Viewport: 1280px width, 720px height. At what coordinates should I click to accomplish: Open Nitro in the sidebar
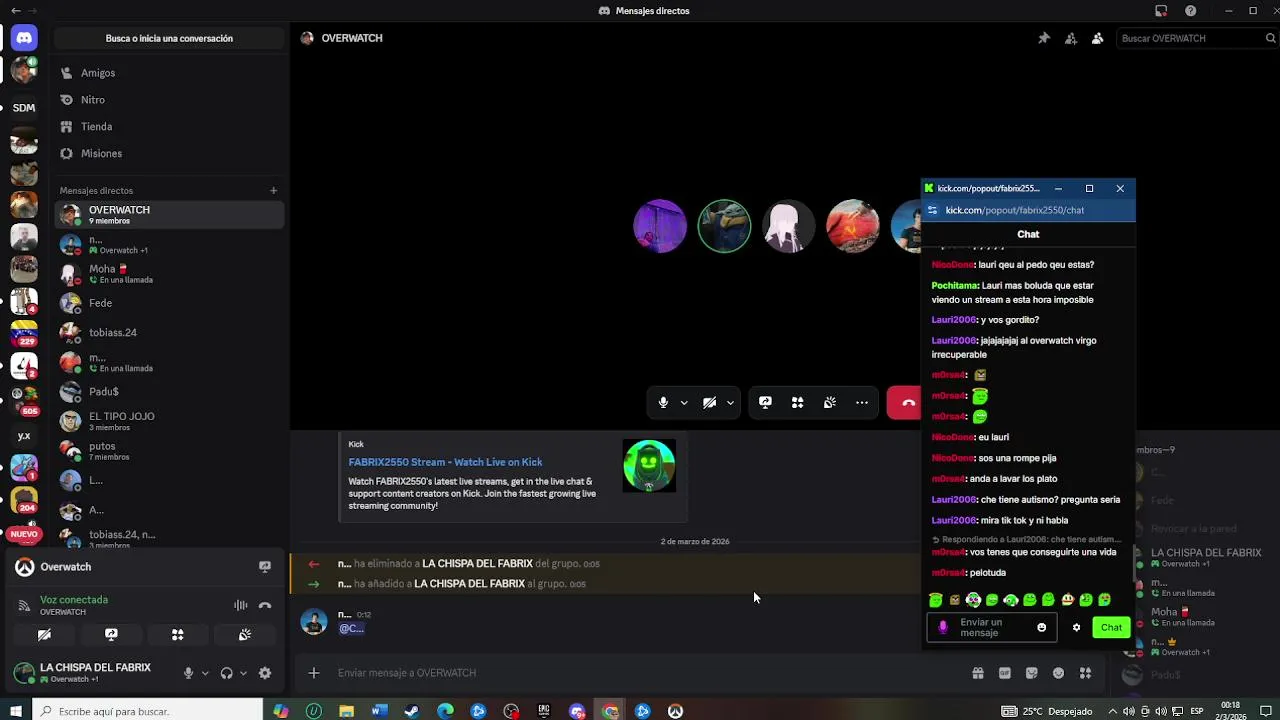pos(169,100)
